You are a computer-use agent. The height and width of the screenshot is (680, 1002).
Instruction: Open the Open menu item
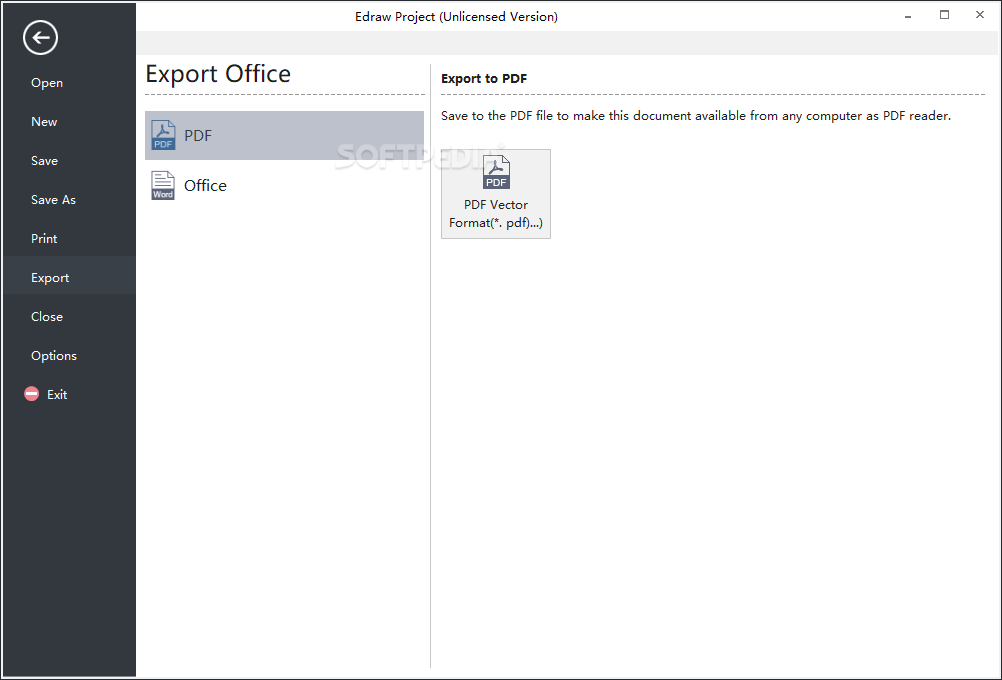[x=47, y=83]
